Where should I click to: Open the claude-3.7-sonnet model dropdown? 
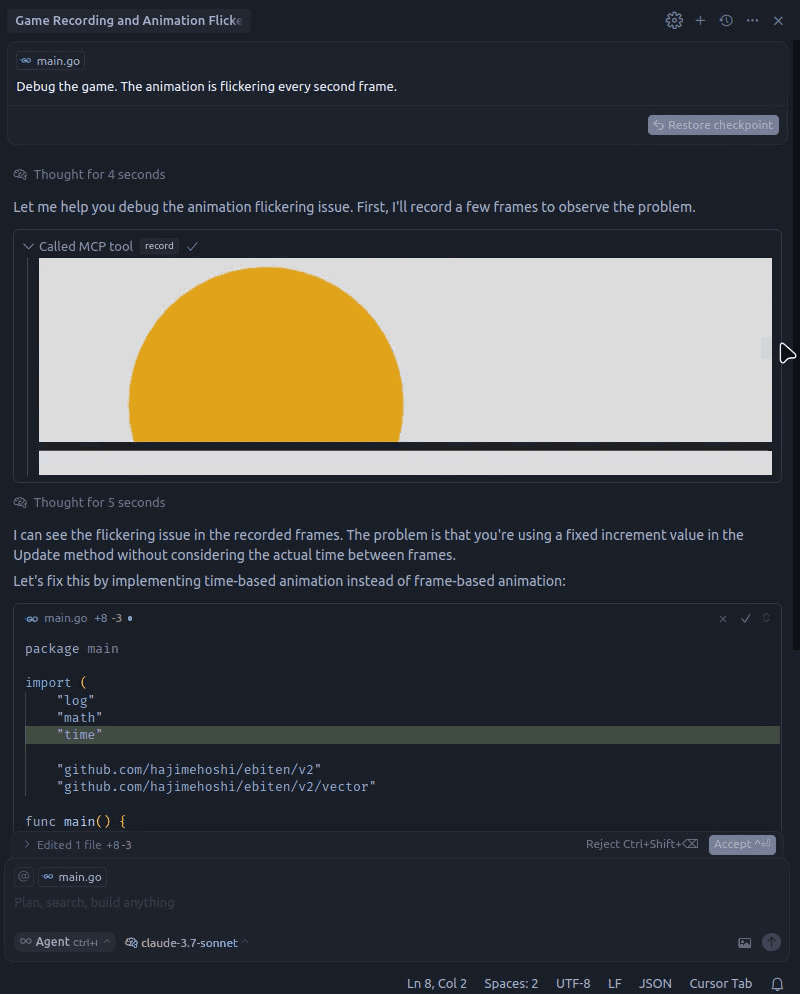click(186, 943)
